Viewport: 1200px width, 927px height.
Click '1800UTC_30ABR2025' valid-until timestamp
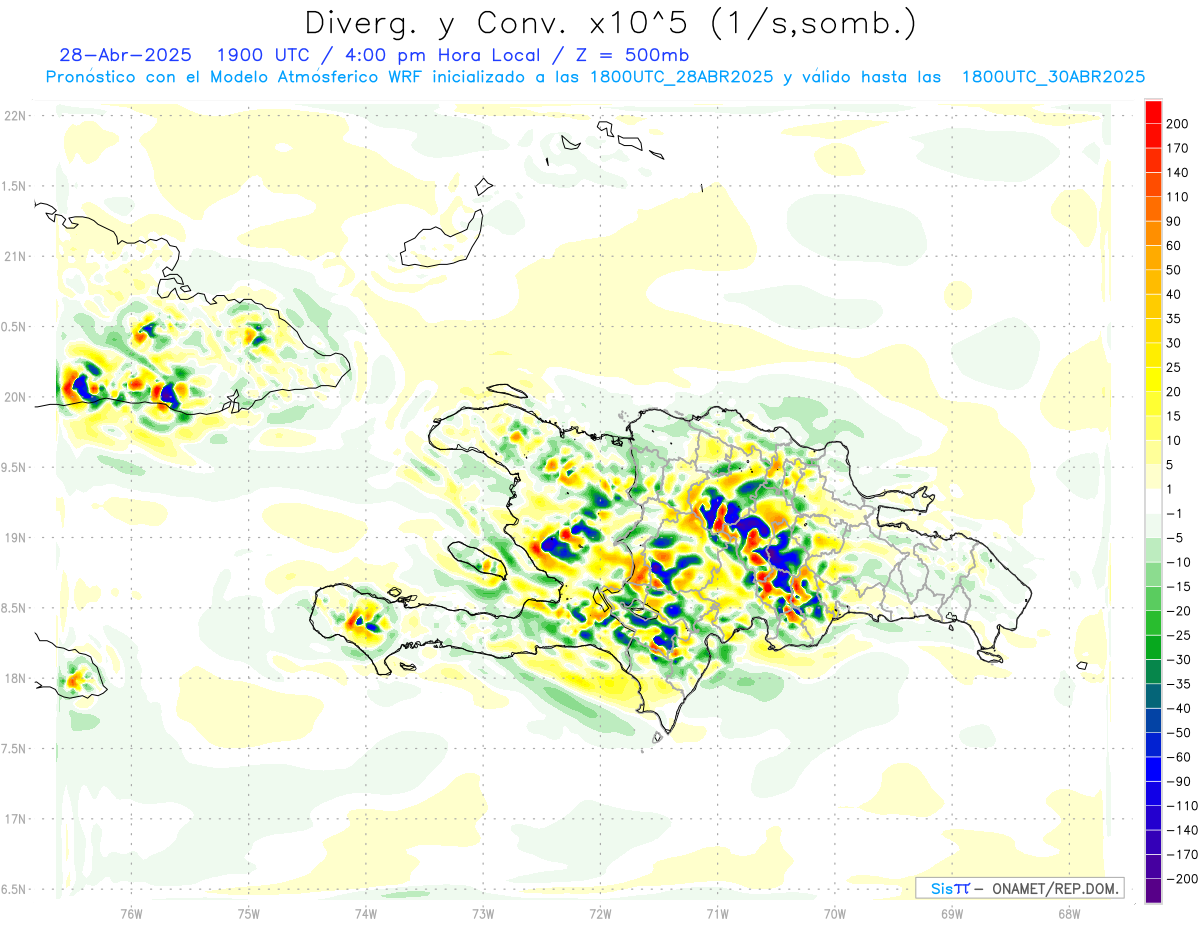click(1052, 77)
